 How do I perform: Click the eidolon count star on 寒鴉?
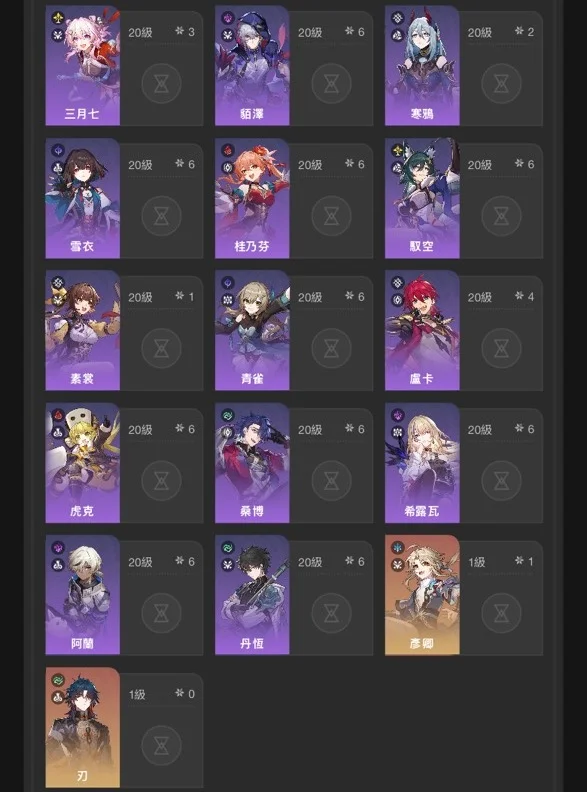coord(519,31)
